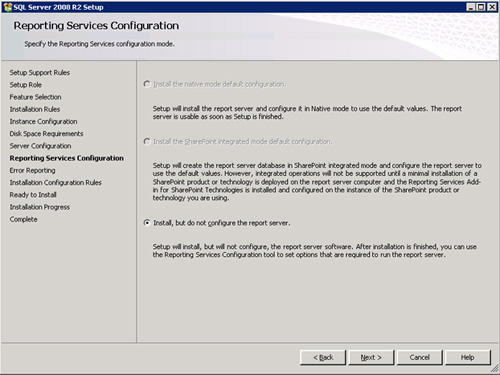Click Installation Progress step
The width and height of the screenshot is (500, 375).
(x=40, y=207)
